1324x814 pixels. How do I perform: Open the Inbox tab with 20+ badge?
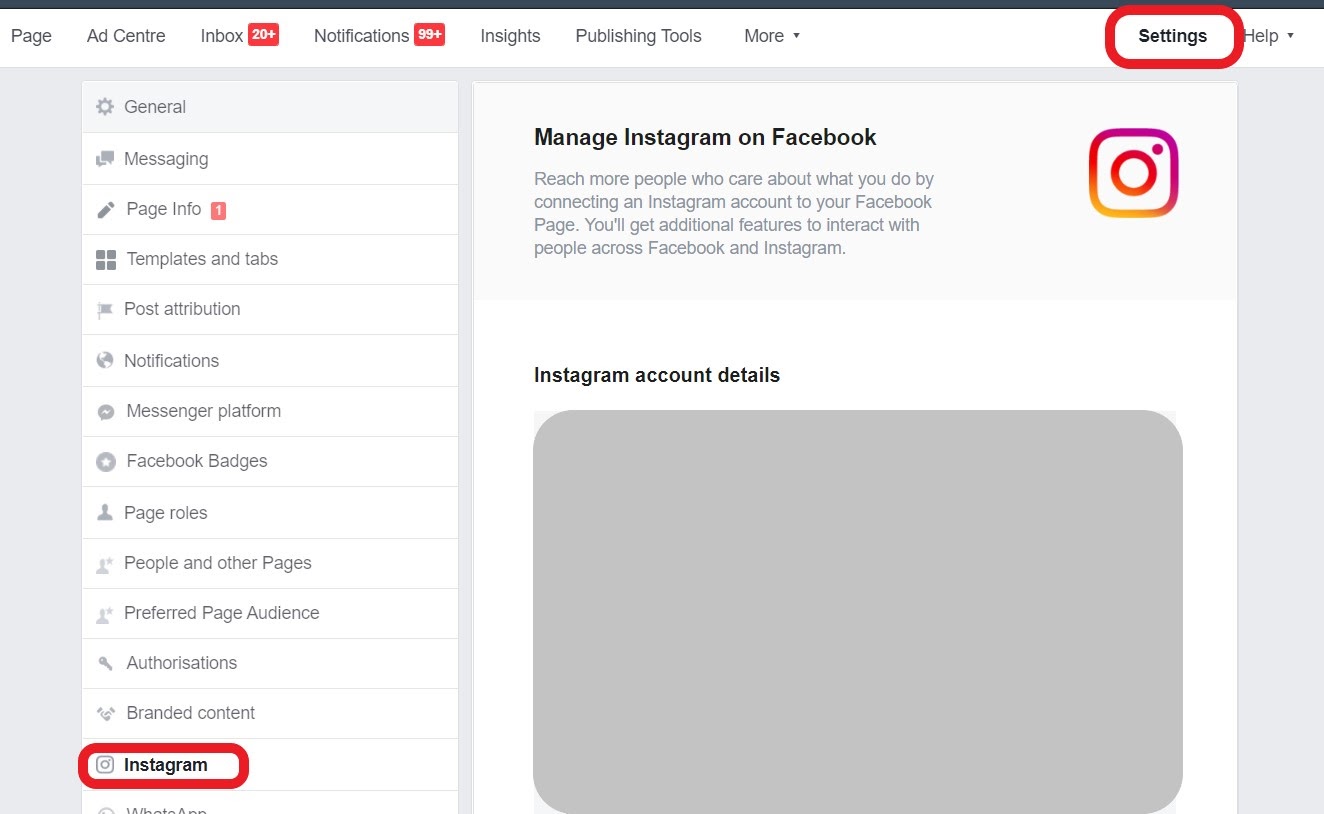[240, 36]
